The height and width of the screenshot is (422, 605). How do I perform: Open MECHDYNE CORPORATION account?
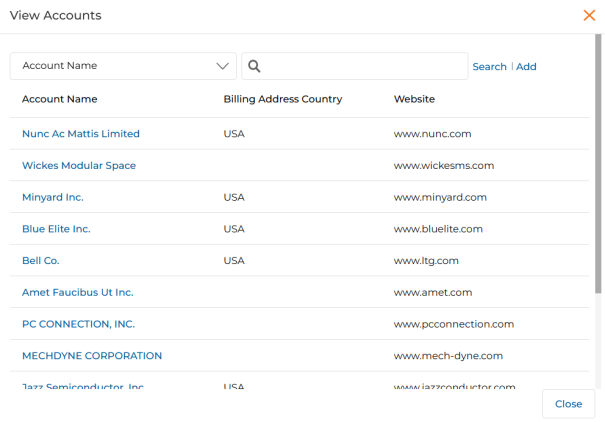pos(92,356)
